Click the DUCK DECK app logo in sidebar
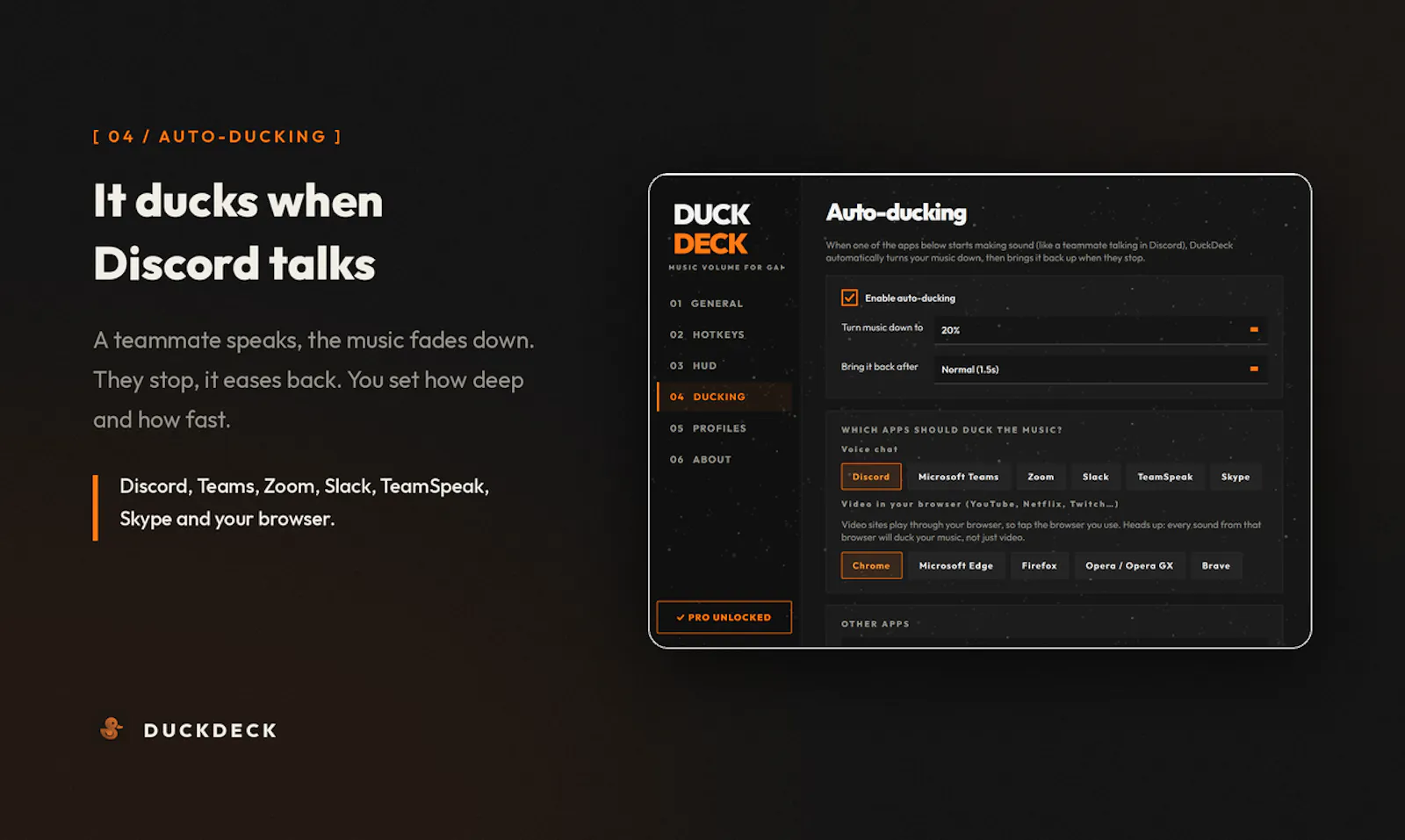Screen dimensions: 1405x840 [711, 229]
